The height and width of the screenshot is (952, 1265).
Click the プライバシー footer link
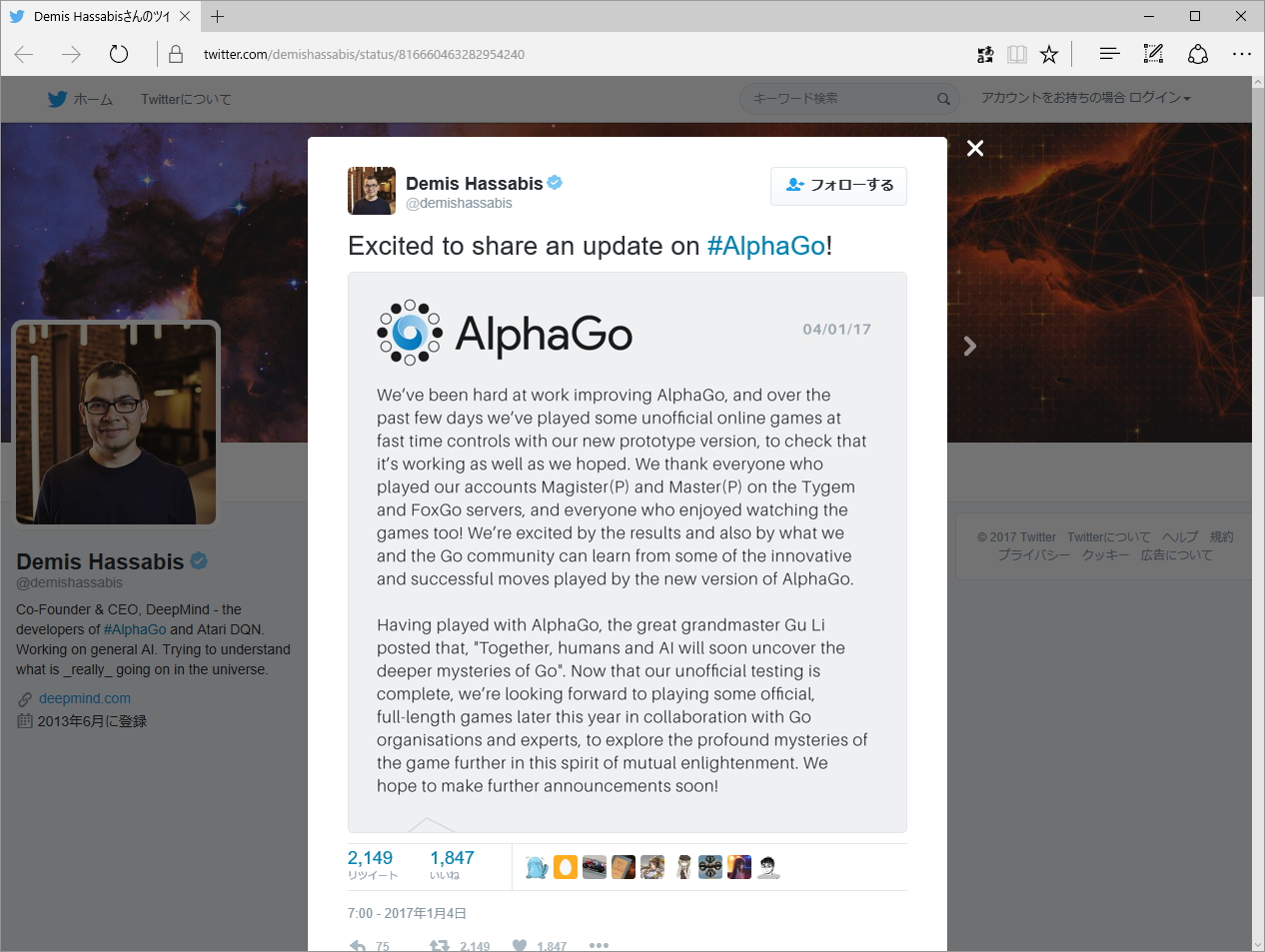(1034, 554)
